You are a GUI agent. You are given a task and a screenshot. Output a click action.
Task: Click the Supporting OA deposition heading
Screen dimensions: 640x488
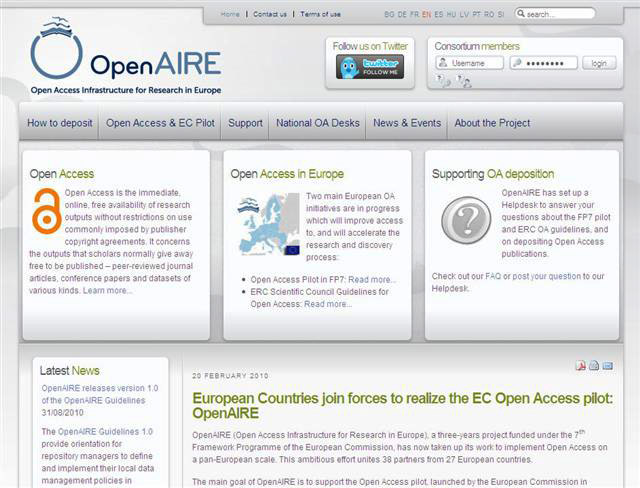[x=493, y=174]
